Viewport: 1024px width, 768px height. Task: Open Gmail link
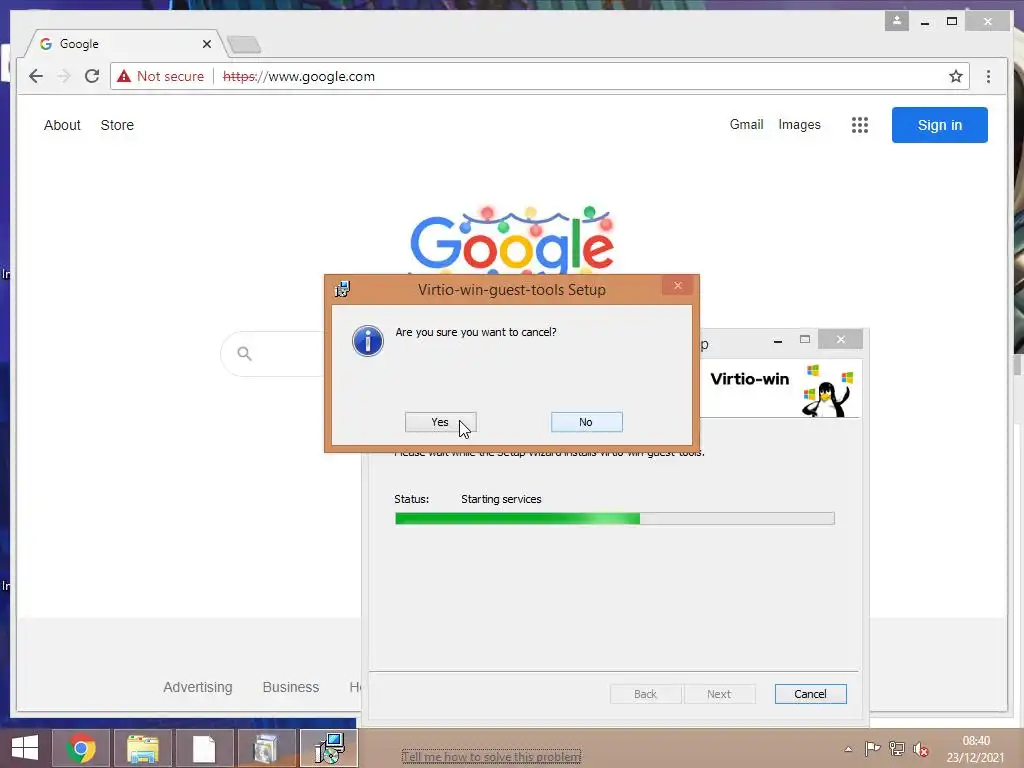pos(746,125)
